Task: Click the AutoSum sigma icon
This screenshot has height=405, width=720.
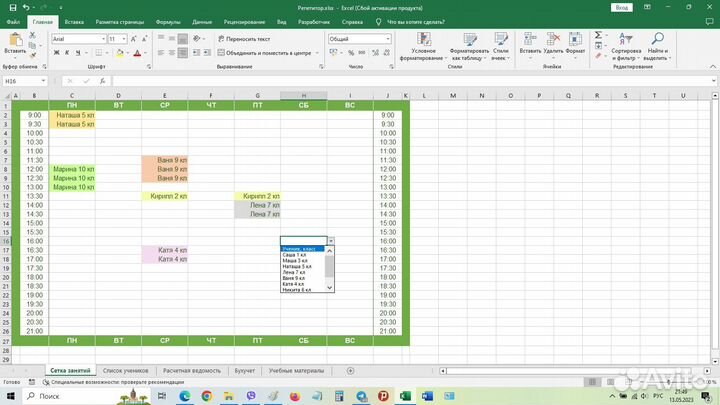Action: point(598,35)
